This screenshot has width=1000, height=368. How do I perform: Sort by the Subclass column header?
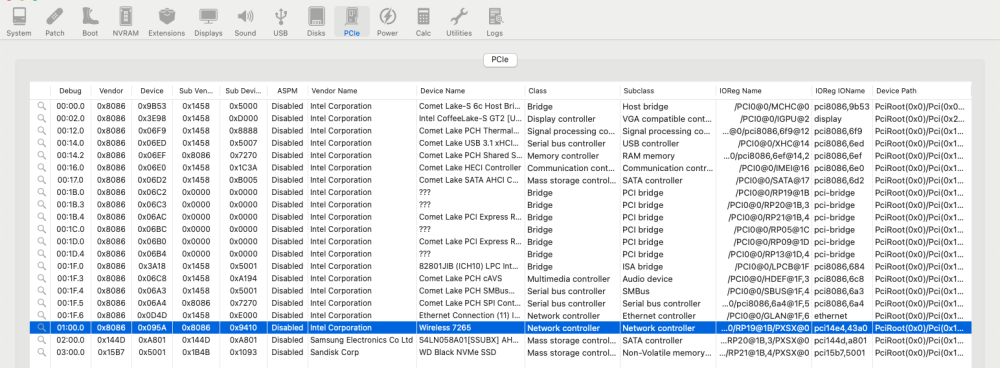click(668, 91)
